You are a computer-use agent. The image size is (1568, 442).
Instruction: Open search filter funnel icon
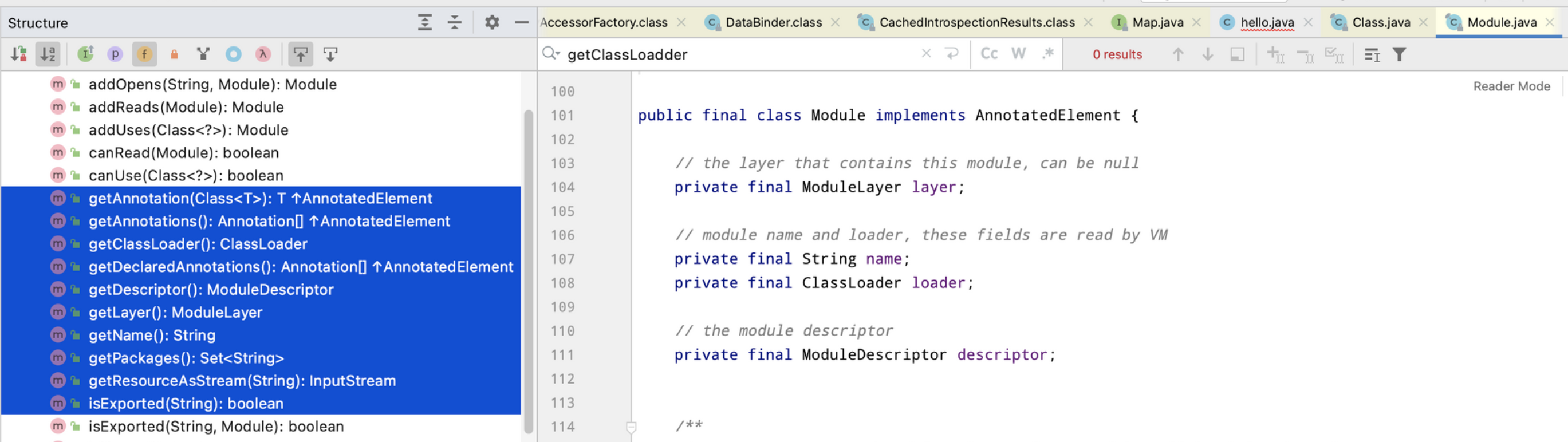click(x=1400, y=54)
